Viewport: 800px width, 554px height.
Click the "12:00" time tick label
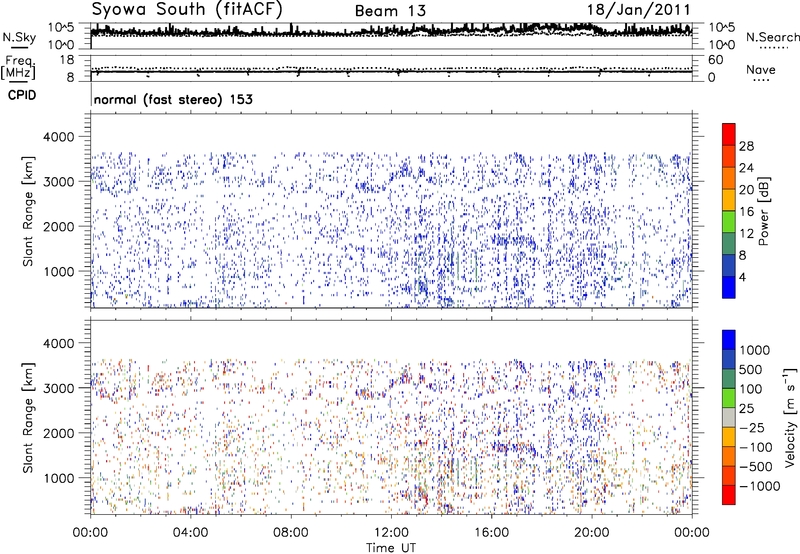click(x=391, y=533)
